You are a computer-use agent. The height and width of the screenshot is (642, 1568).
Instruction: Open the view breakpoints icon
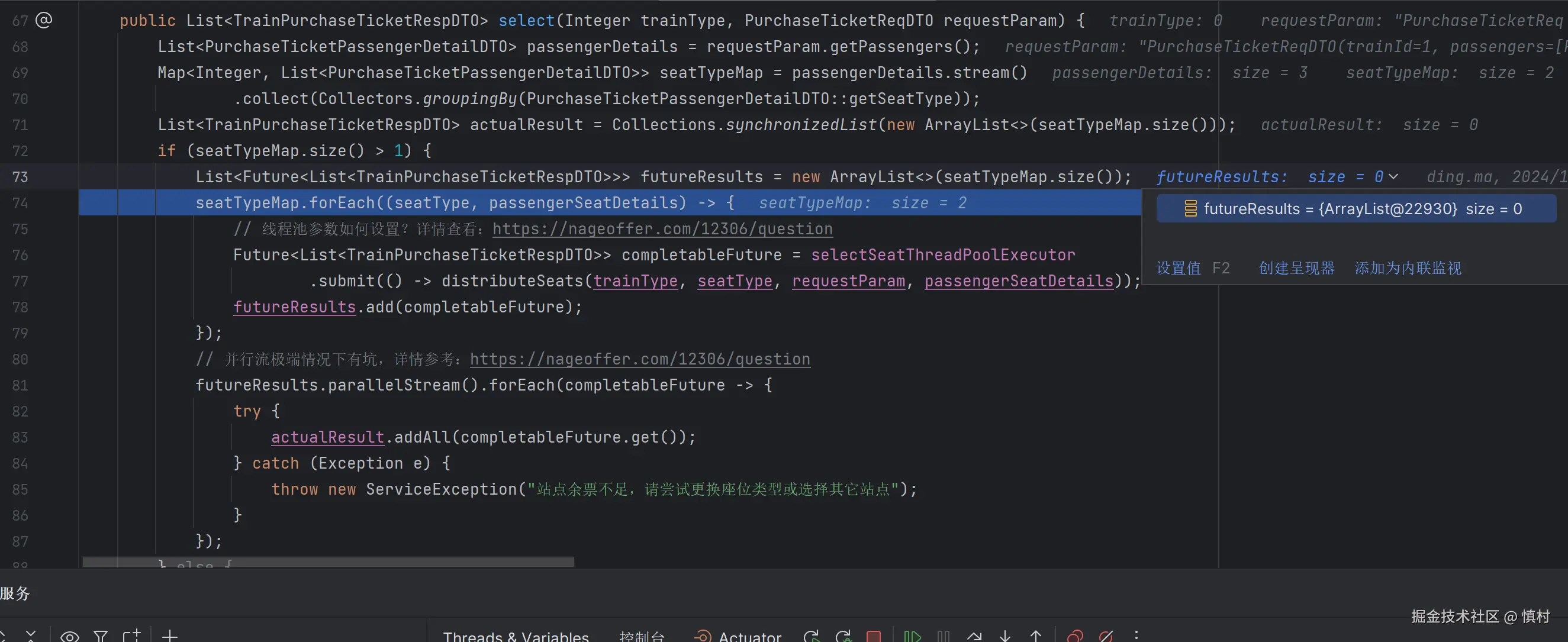pyautogui.click(x=1075, y=636)
